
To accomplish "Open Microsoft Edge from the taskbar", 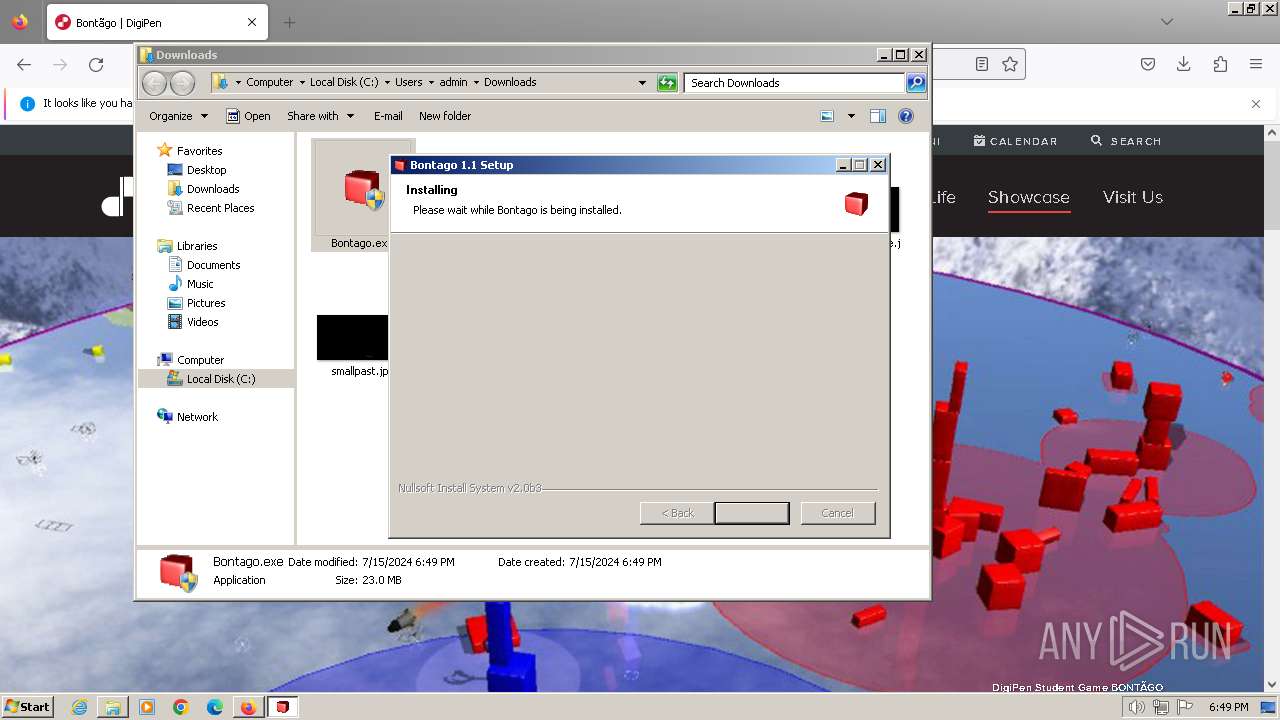I will coord(214,707).
